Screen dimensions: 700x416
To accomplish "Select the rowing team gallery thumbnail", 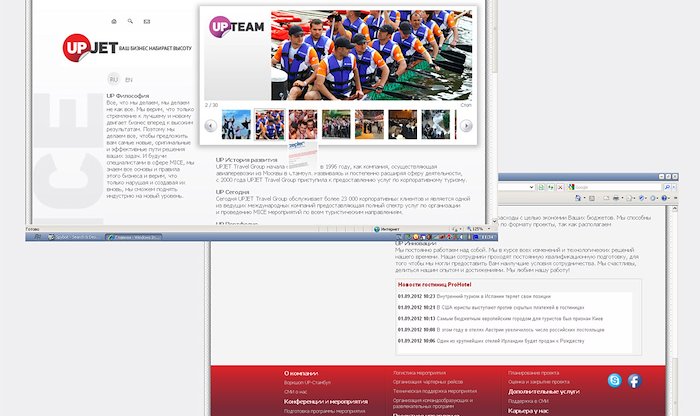I will [x=270, y=125].
